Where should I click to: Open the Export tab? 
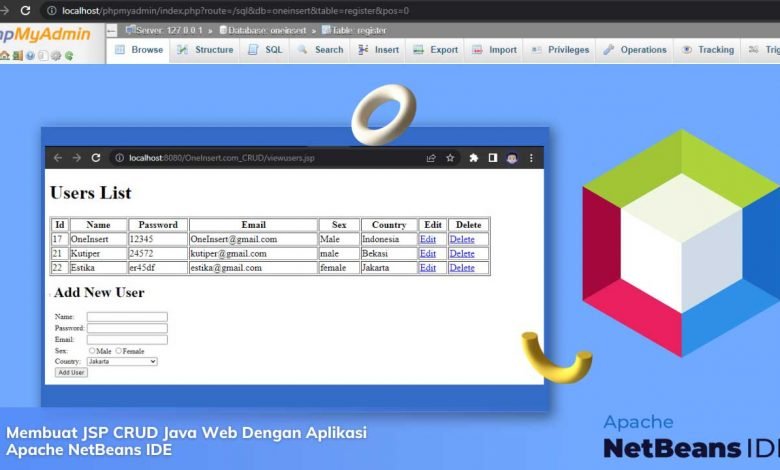click(x=436, y=50)
